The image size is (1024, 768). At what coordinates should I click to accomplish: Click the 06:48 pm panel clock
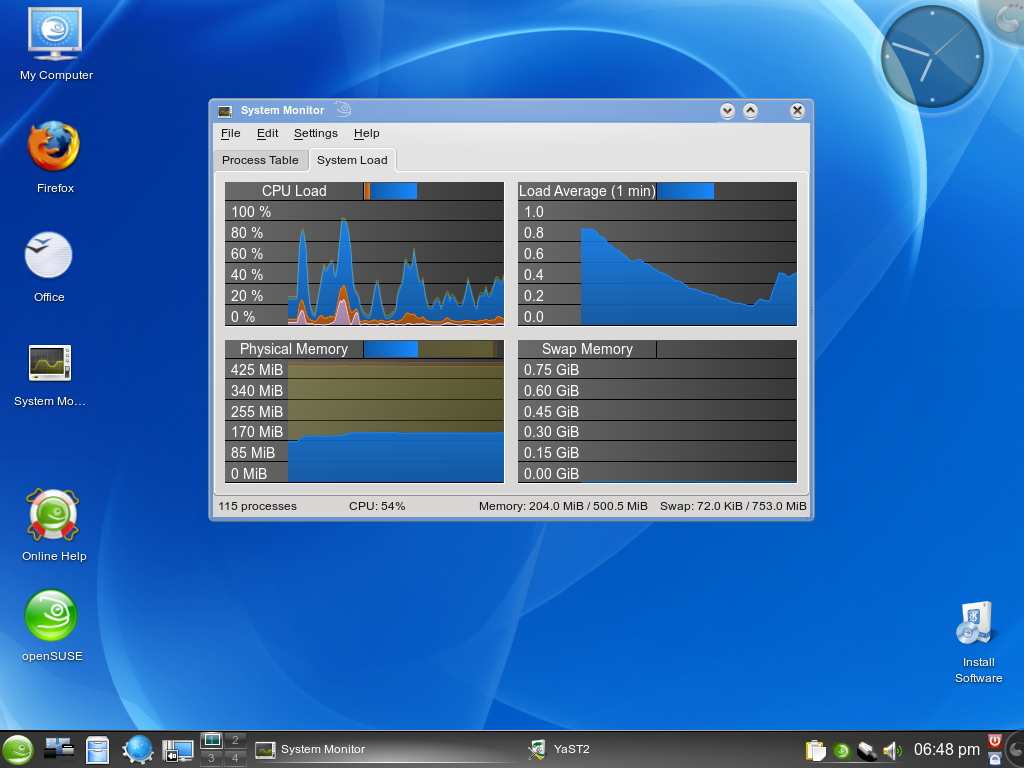coord(946,750)
